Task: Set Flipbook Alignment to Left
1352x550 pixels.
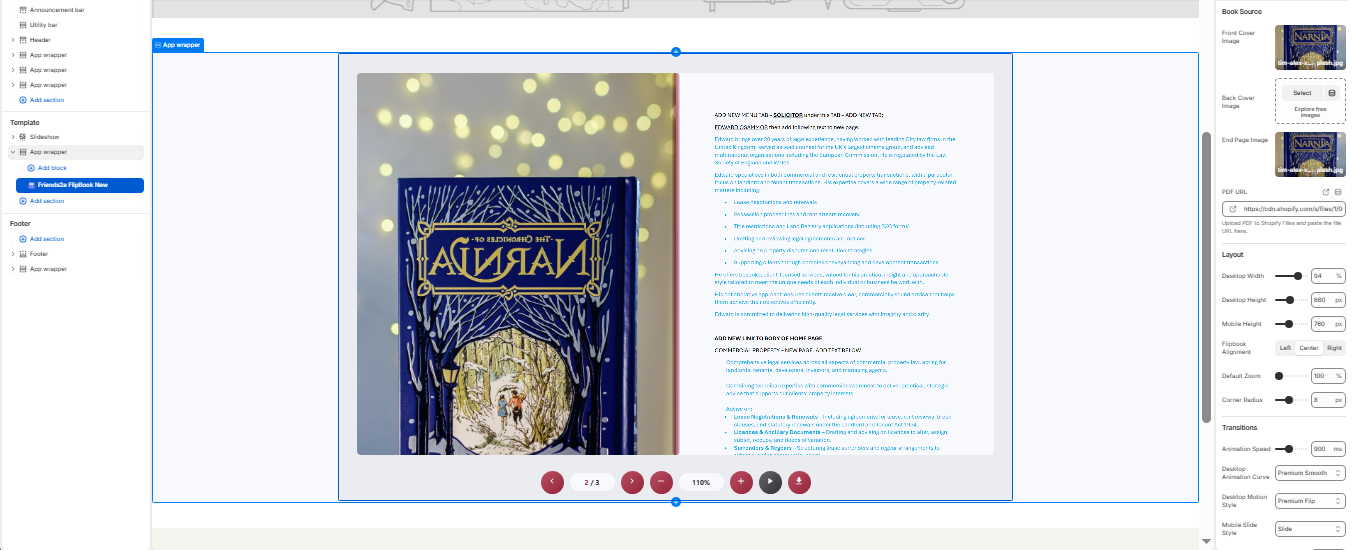Action: tap(1286, 348)
